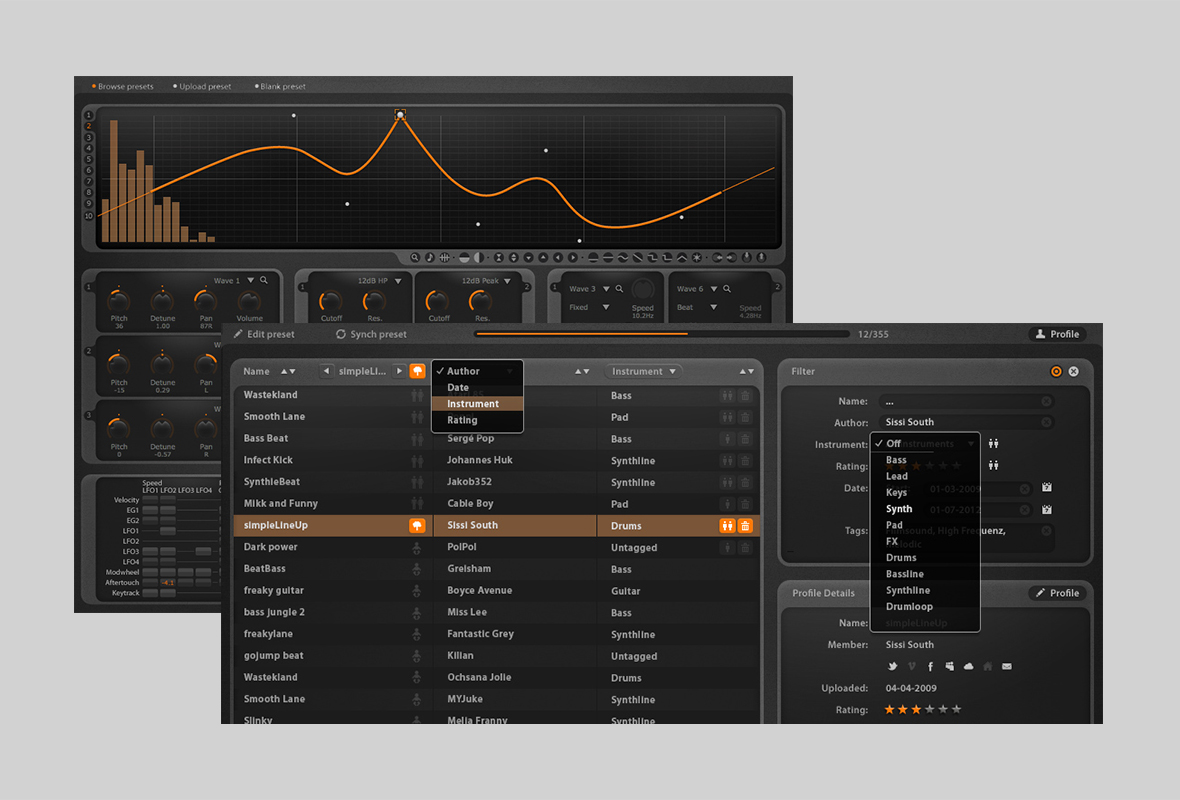This screenshot has height=800, width=1180.
Task: Click the right arrow icon in envelope toolbar
Action: click(x=573, y=257)
